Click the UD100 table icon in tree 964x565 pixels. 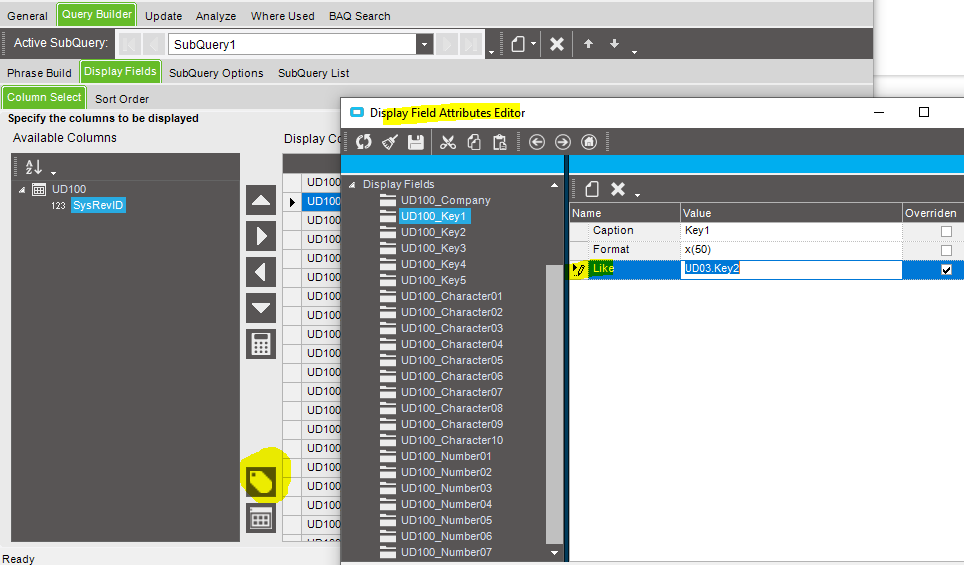[x=39, y=189]
